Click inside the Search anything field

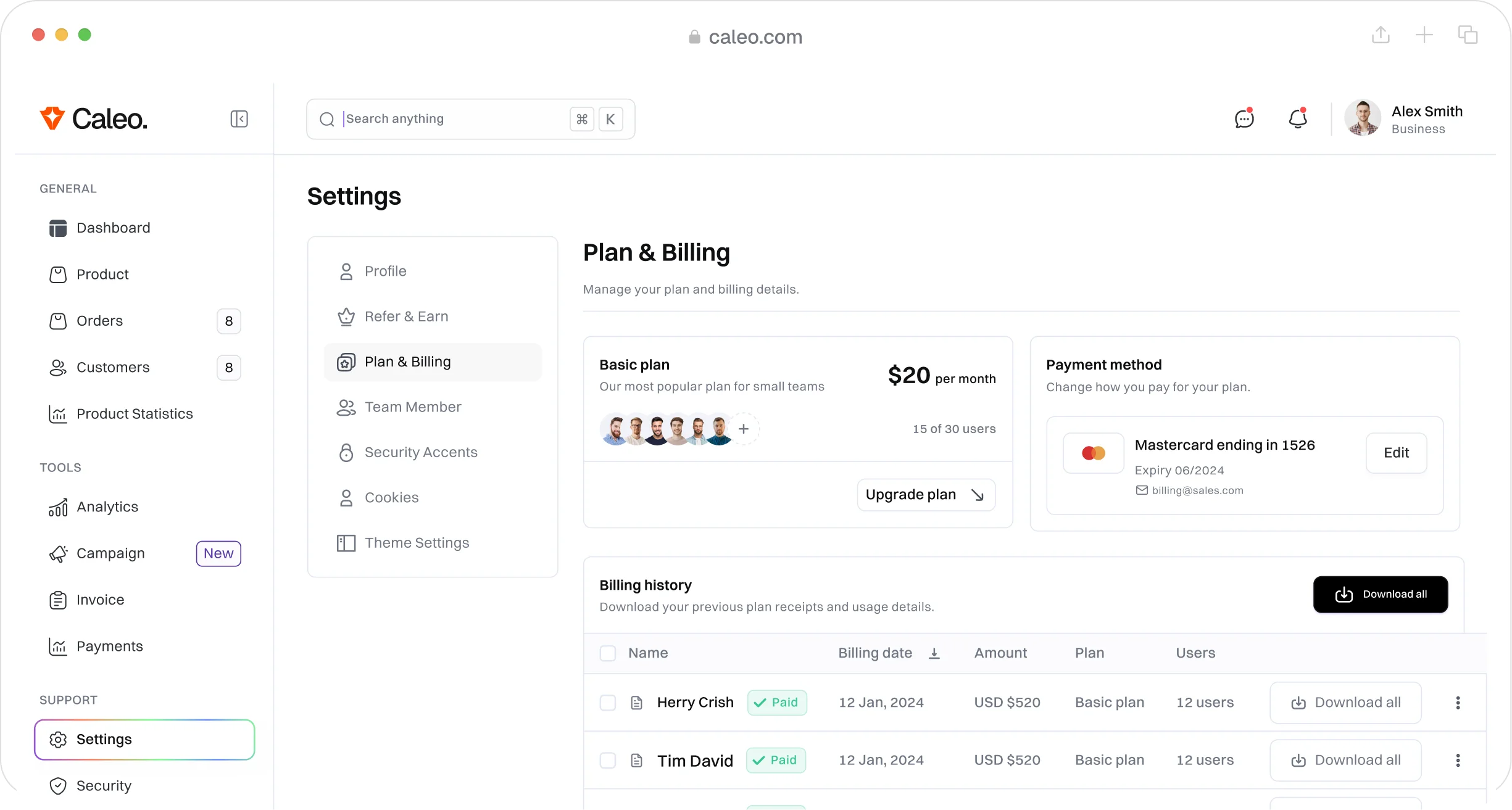[432, 118]
